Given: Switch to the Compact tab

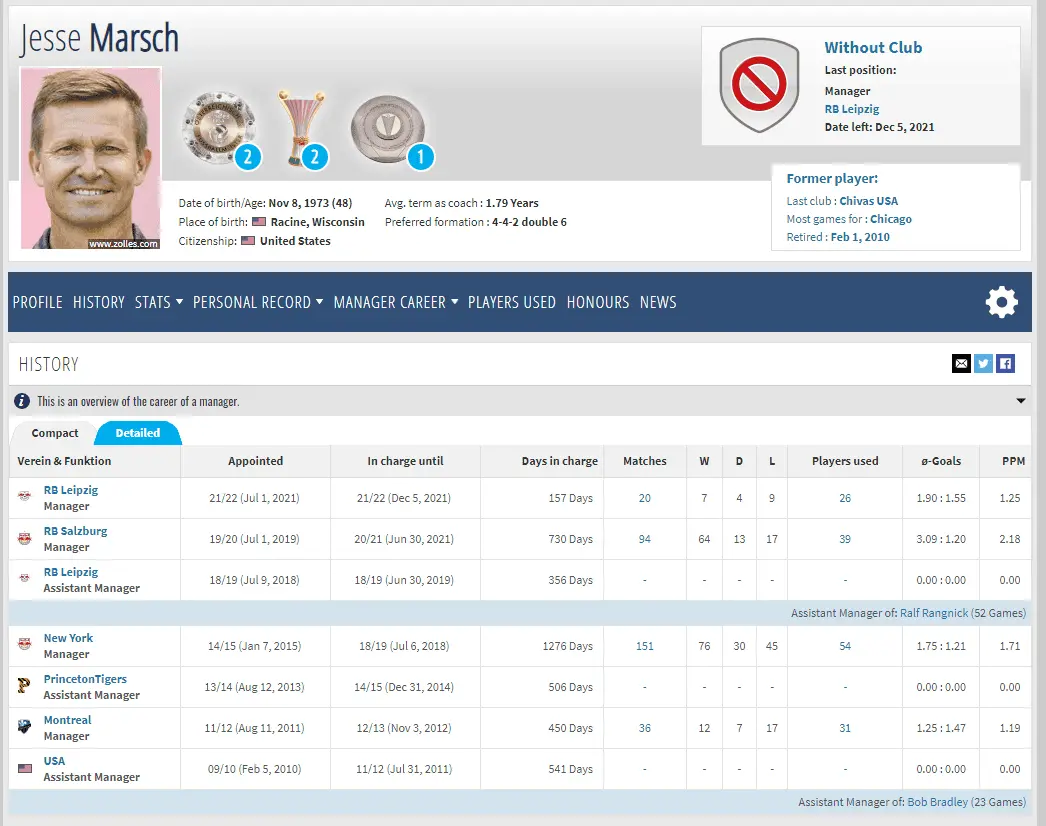Looking at the screenshot, I should pos(55,433).
